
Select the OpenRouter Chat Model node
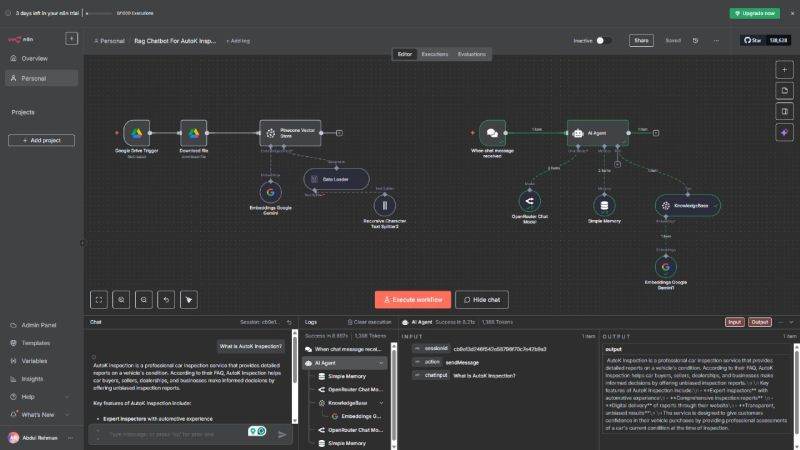(x=530, y=201)
